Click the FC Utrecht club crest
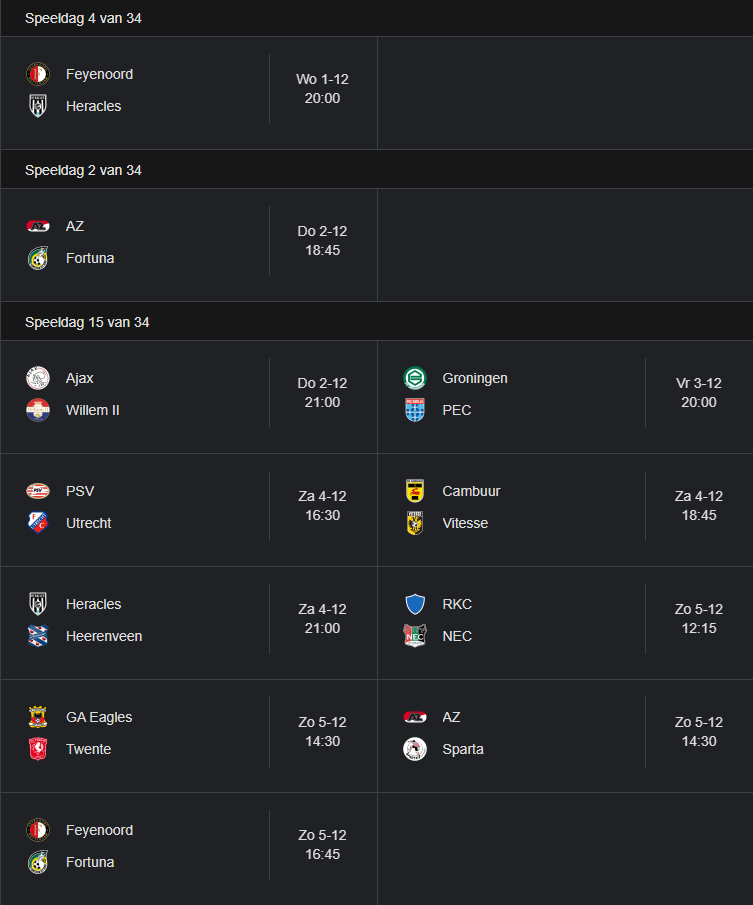753x905 pixels. point(38,523)
